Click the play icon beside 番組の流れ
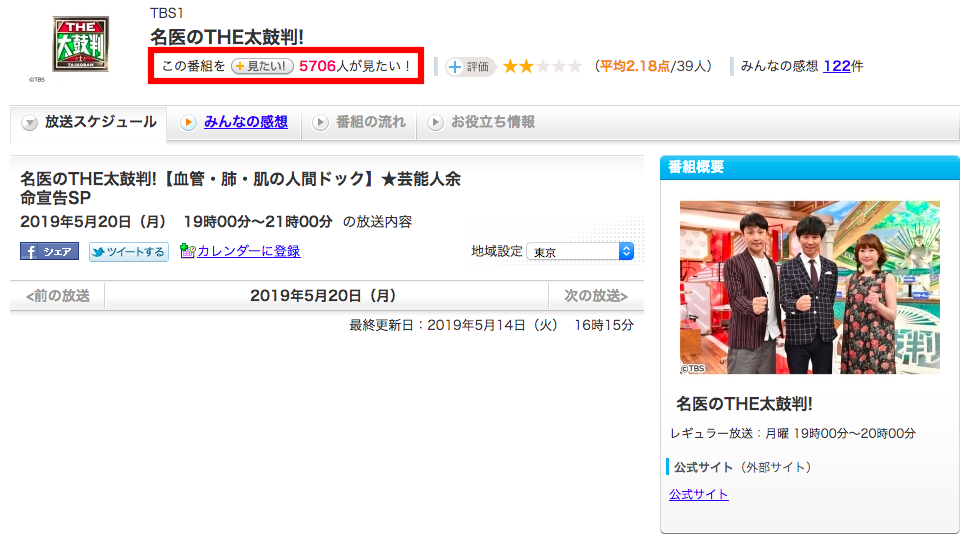964x538 pixels. pyautogui.click(x=320, y=122)
